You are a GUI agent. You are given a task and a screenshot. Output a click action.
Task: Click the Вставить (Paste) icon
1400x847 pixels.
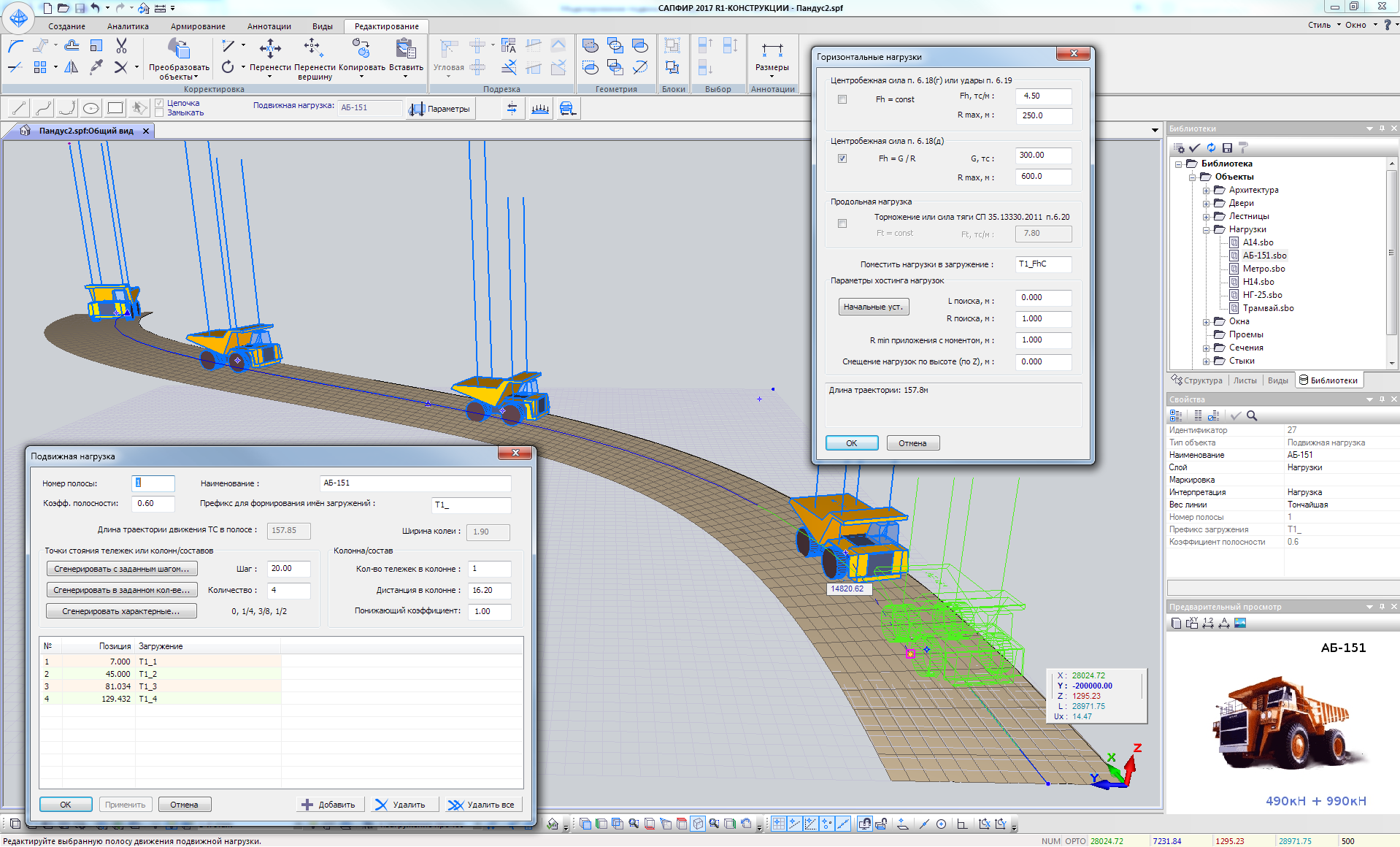click(406, 50)
